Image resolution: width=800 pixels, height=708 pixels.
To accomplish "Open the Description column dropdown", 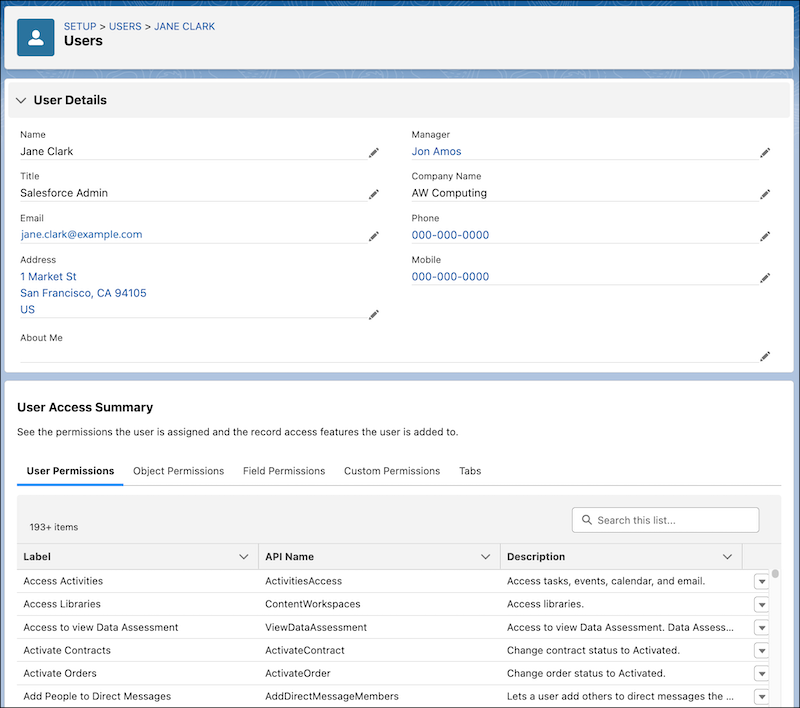I will (x=729, y=556).
